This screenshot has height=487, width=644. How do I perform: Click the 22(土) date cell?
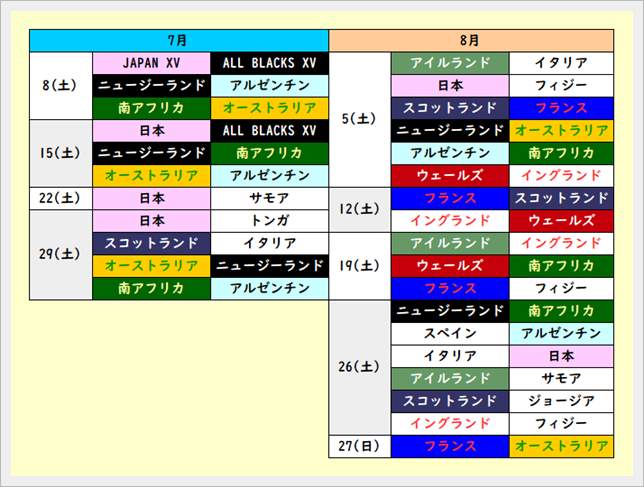61,198
